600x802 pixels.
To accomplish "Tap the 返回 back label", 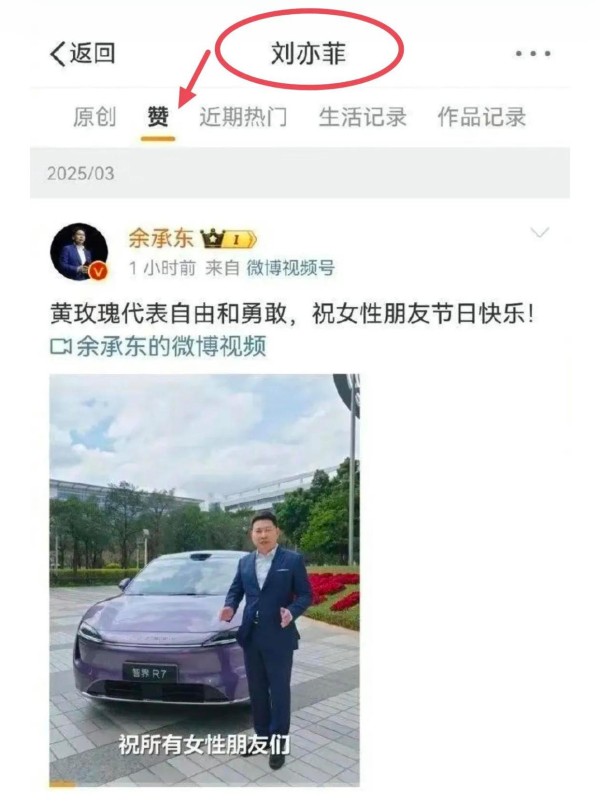I will [93, 53].
